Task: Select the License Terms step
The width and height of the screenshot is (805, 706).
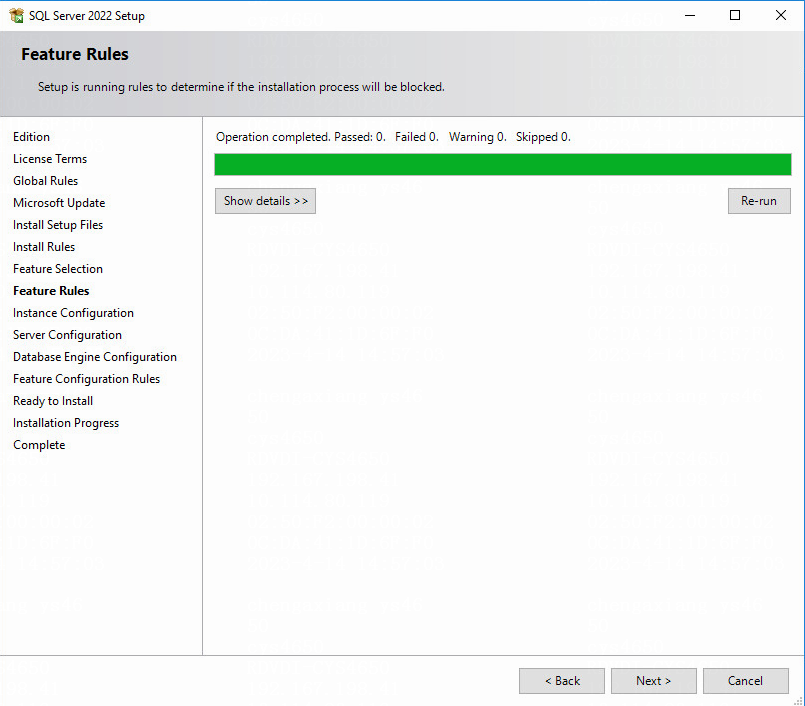Action: pos(50,159)
